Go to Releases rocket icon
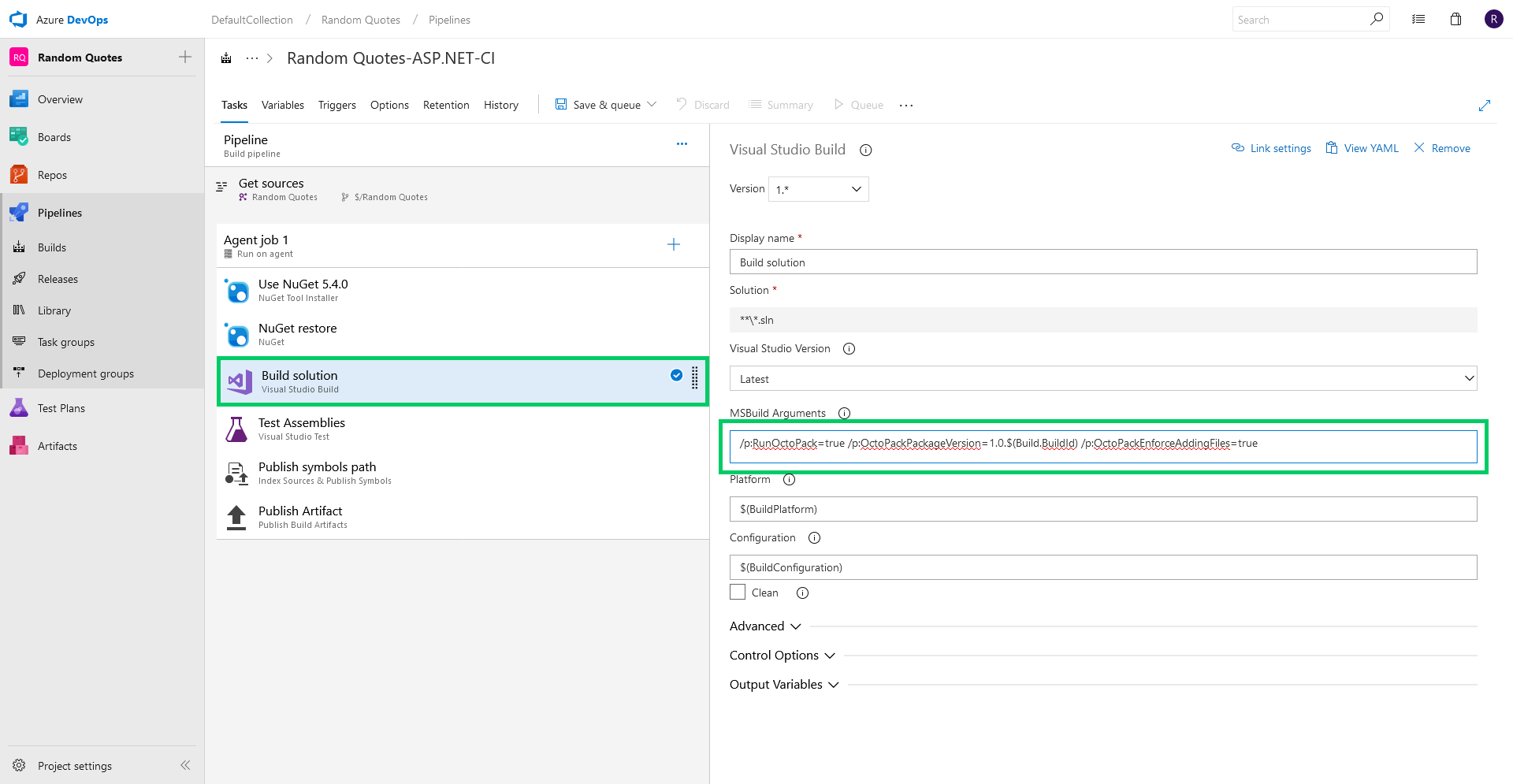The height and width of the screenshot is (784, 1513). (x=19, y=279)
